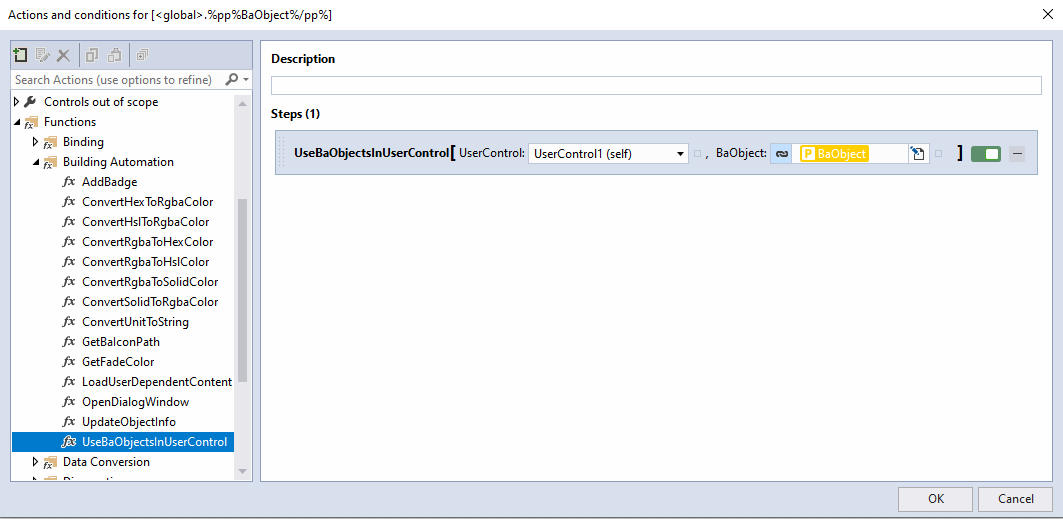Click the step drag handle grip
This screenshot has width=1063, height=519.
coord(283,153)
